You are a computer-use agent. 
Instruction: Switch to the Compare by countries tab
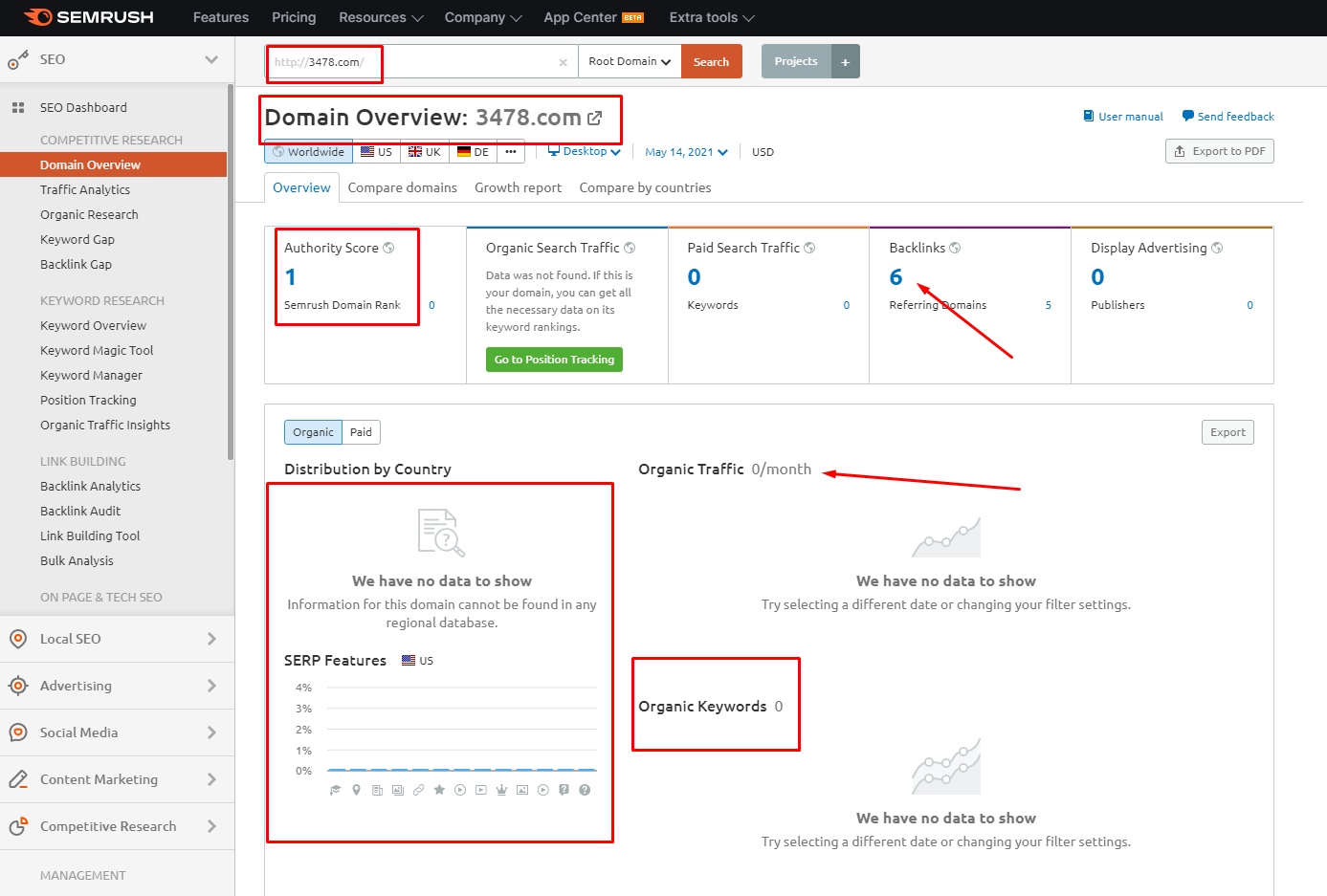point(645,187)
